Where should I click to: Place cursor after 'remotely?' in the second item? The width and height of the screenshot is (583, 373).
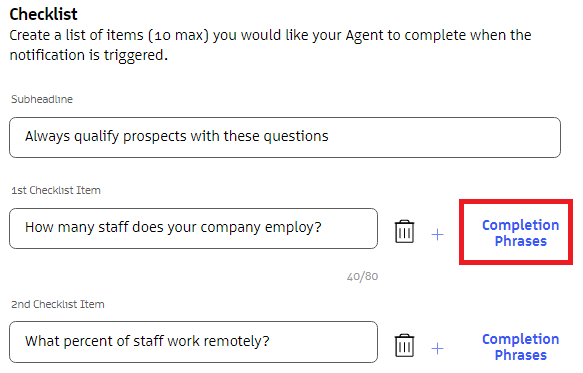pos(270,341)
